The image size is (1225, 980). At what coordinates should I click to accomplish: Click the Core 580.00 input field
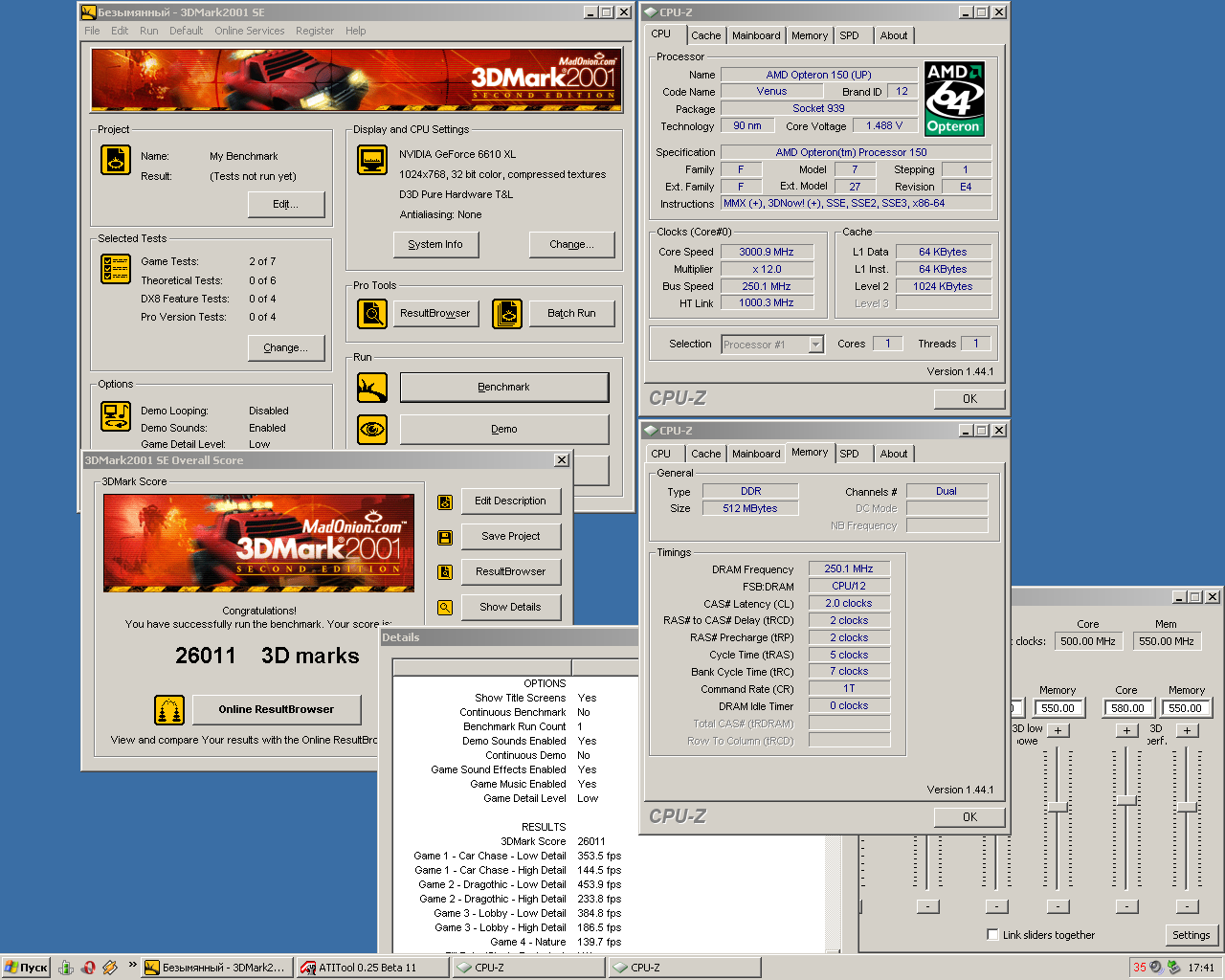click(1127, 708)
